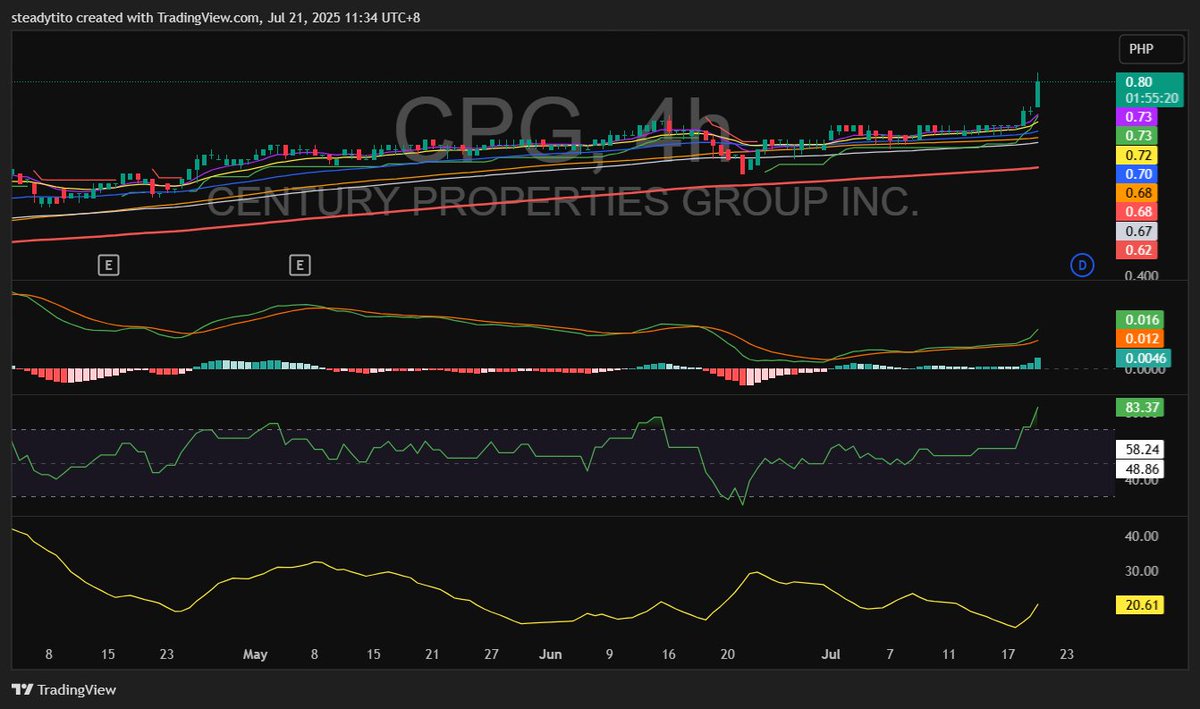The width and height of the screenshot is (1200, 709).
Task: Select the orange 0.68 price label
Action: point(1138,193)
